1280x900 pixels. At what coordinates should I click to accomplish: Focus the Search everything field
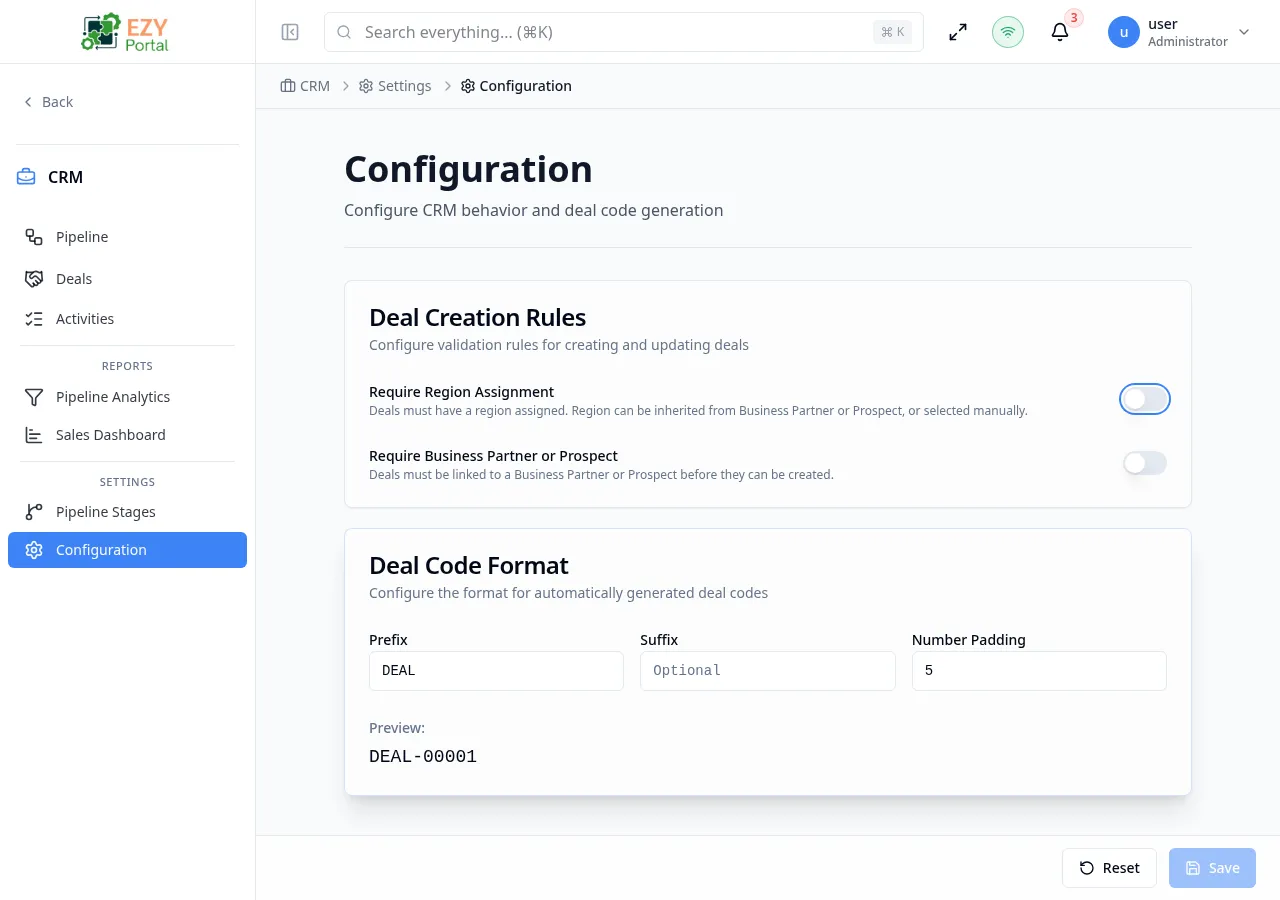[623, 32]
